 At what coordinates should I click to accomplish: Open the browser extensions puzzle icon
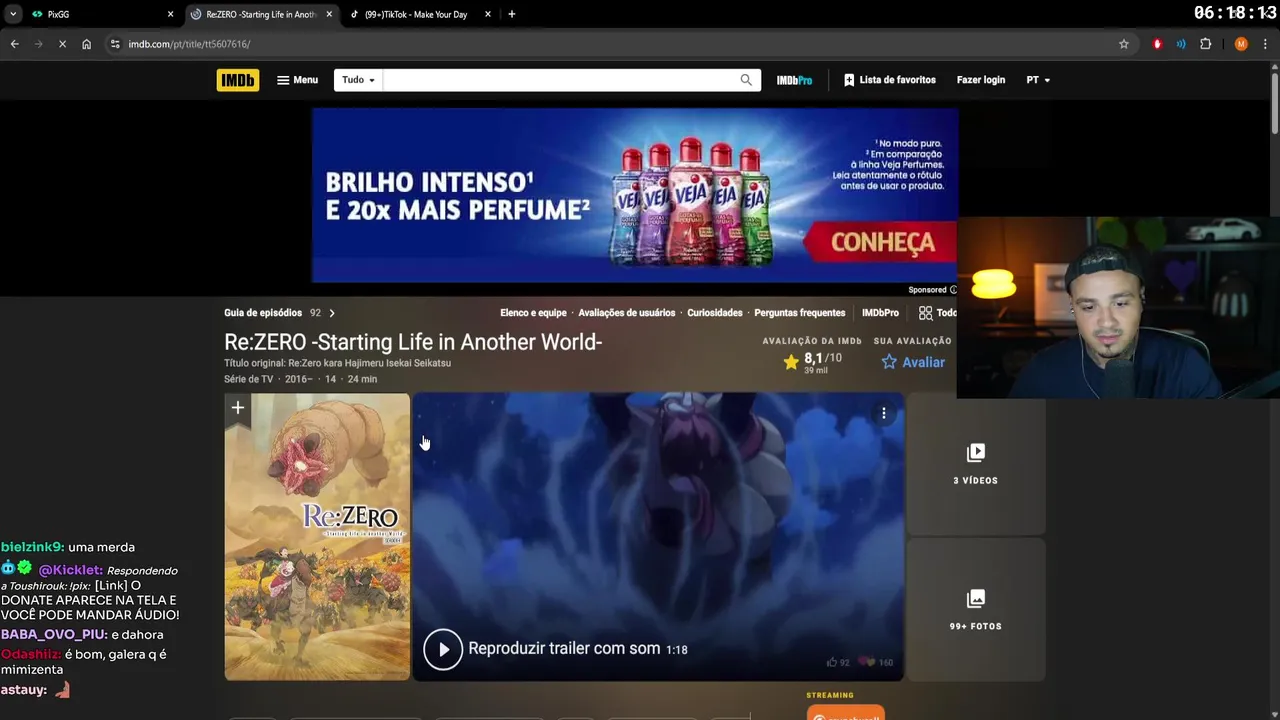(1206, 44)
